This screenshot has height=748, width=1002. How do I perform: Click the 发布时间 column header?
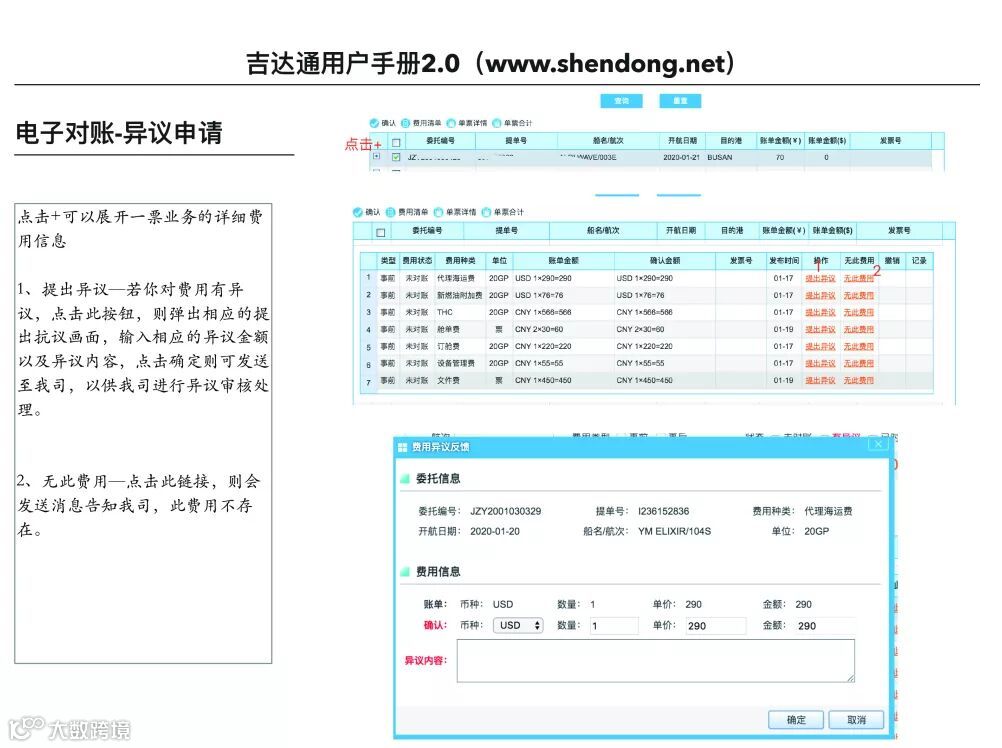point(783,261)
